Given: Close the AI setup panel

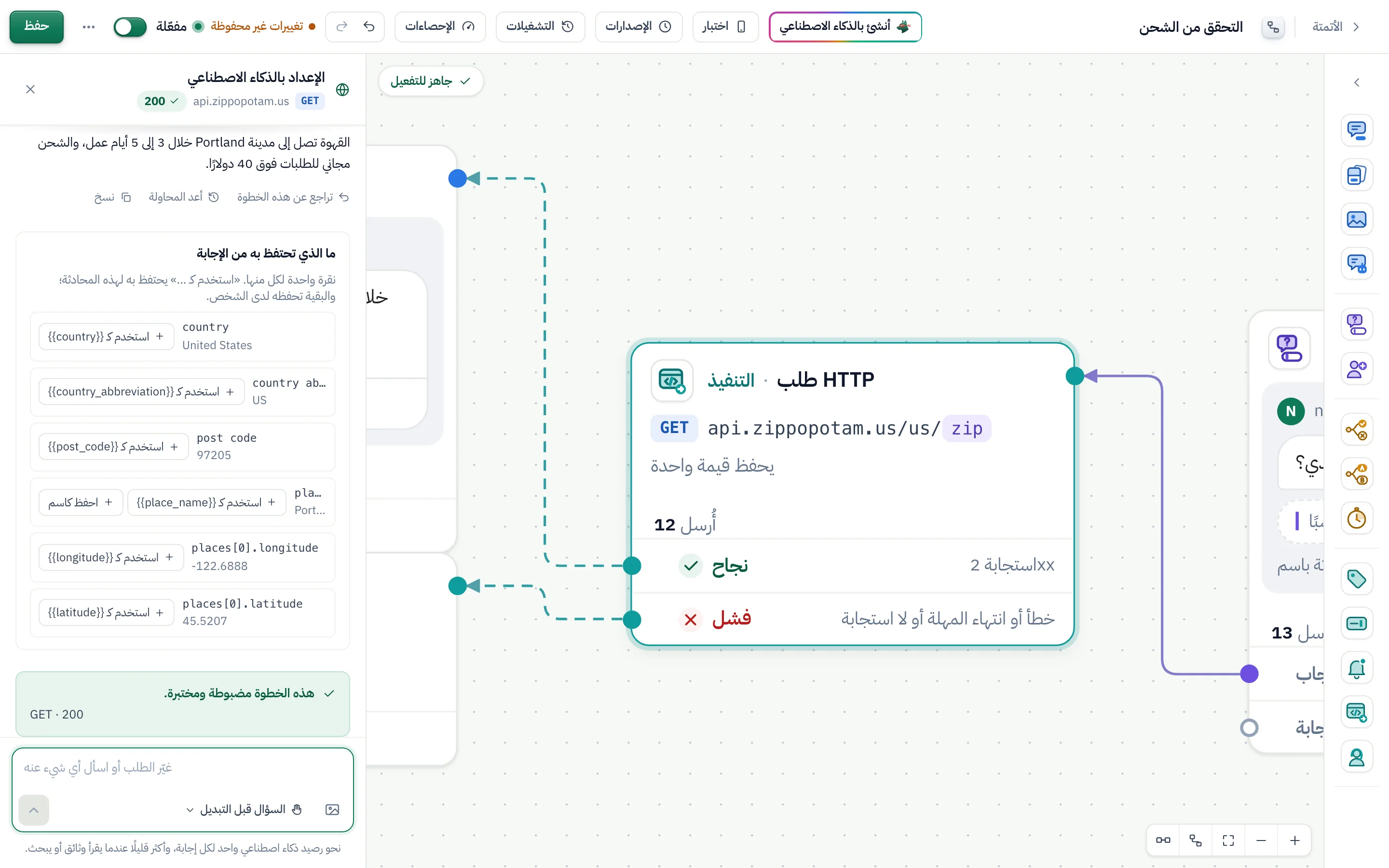Looking at the screenshot, I should coord(30,89).
